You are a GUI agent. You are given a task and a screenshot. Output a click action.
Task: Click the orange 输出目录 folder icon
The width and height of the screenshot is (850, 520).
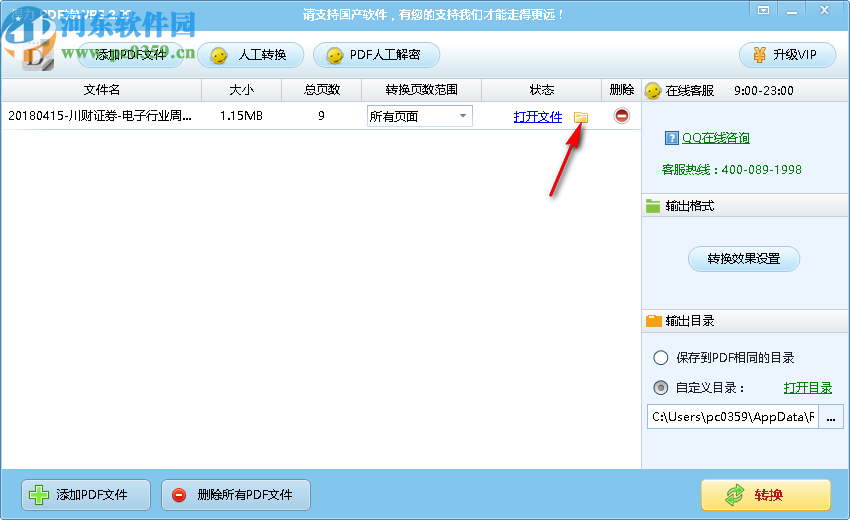[654, 321]
